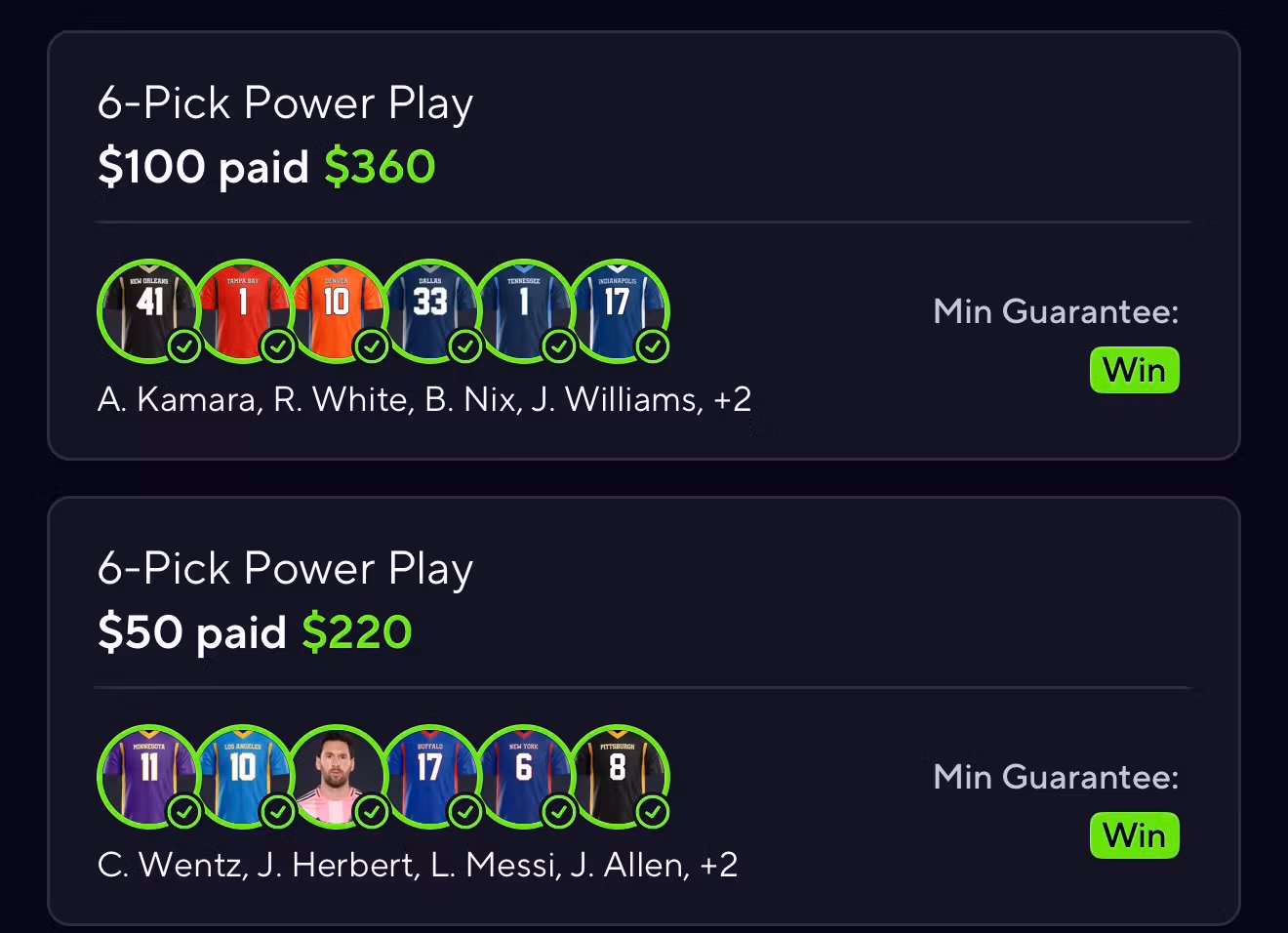
Task: Click checkmark badge on Indianapolis jersey
Action: (652, 345)
